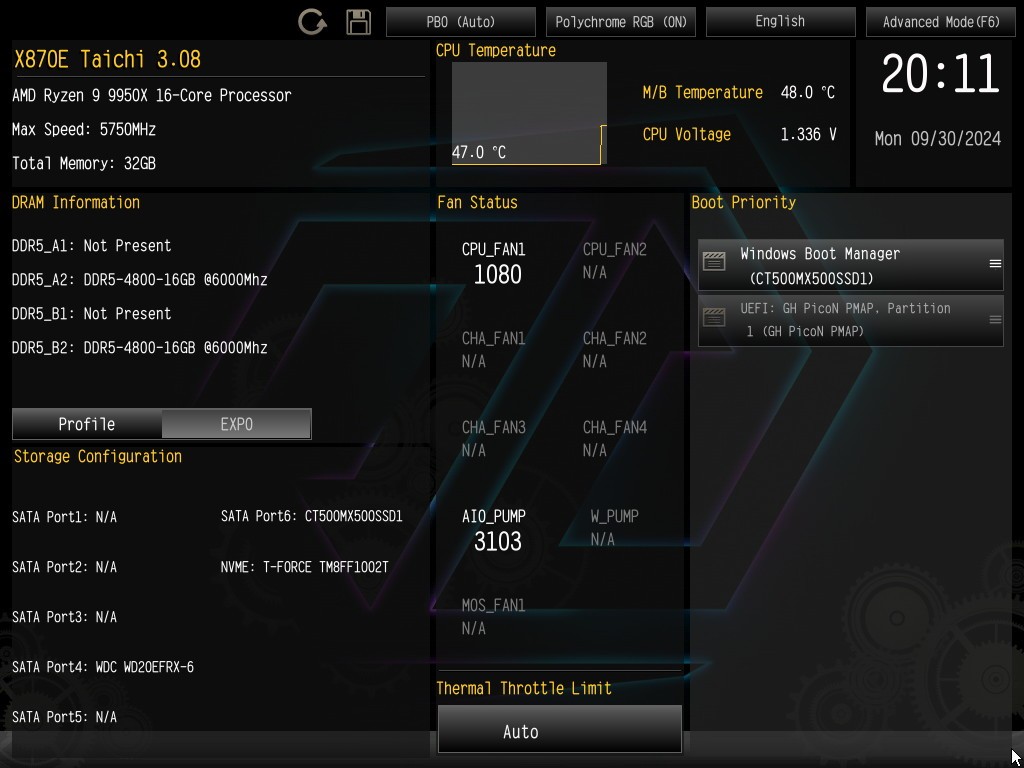
Task: Click drive icon beside UEFI GH PicoN entry
Action: [x=714, y=317]
